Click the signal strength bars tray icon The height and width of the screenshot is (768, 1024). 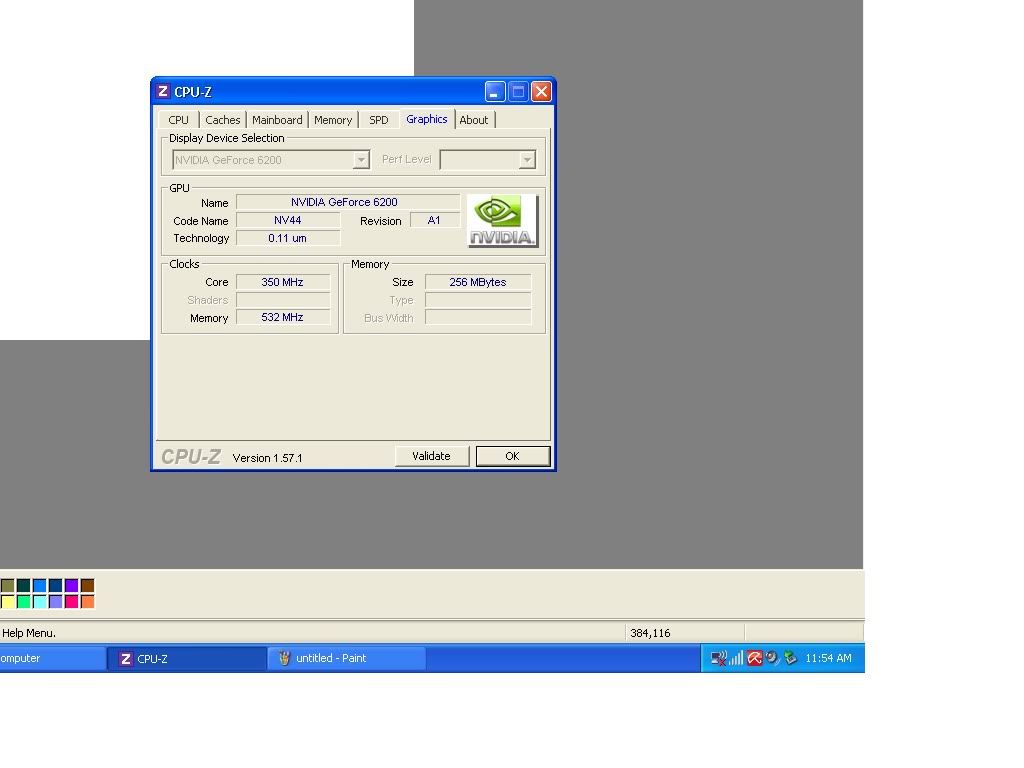[737, 658]
